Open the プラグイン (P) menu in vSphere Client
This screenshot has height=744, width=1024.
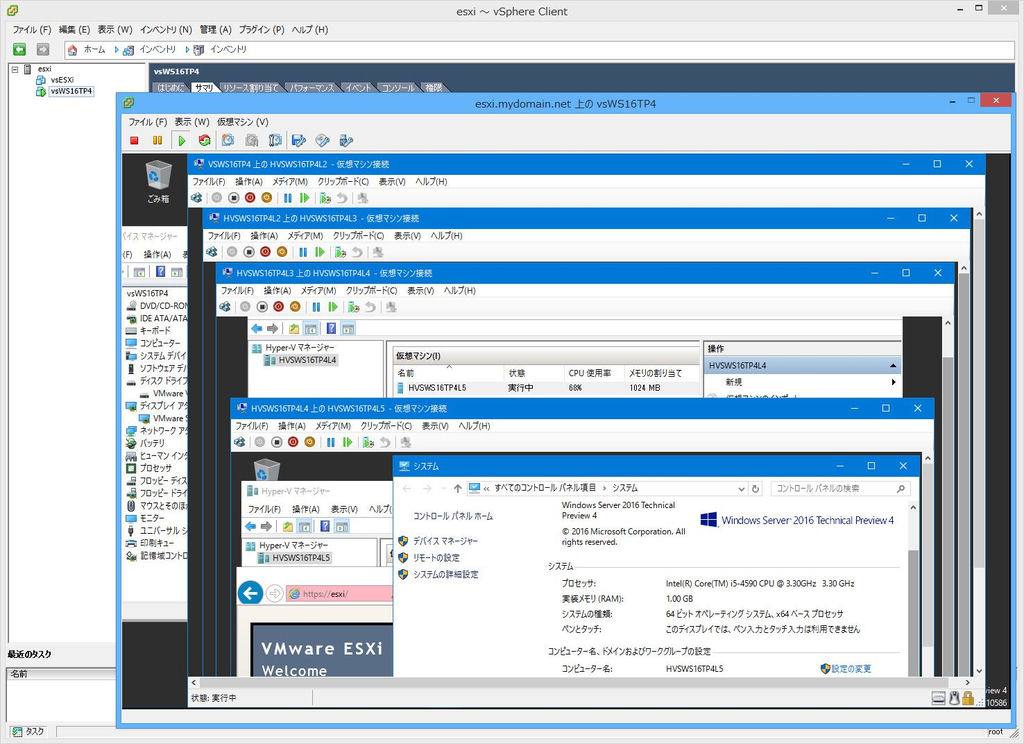[x=261, y=29]
